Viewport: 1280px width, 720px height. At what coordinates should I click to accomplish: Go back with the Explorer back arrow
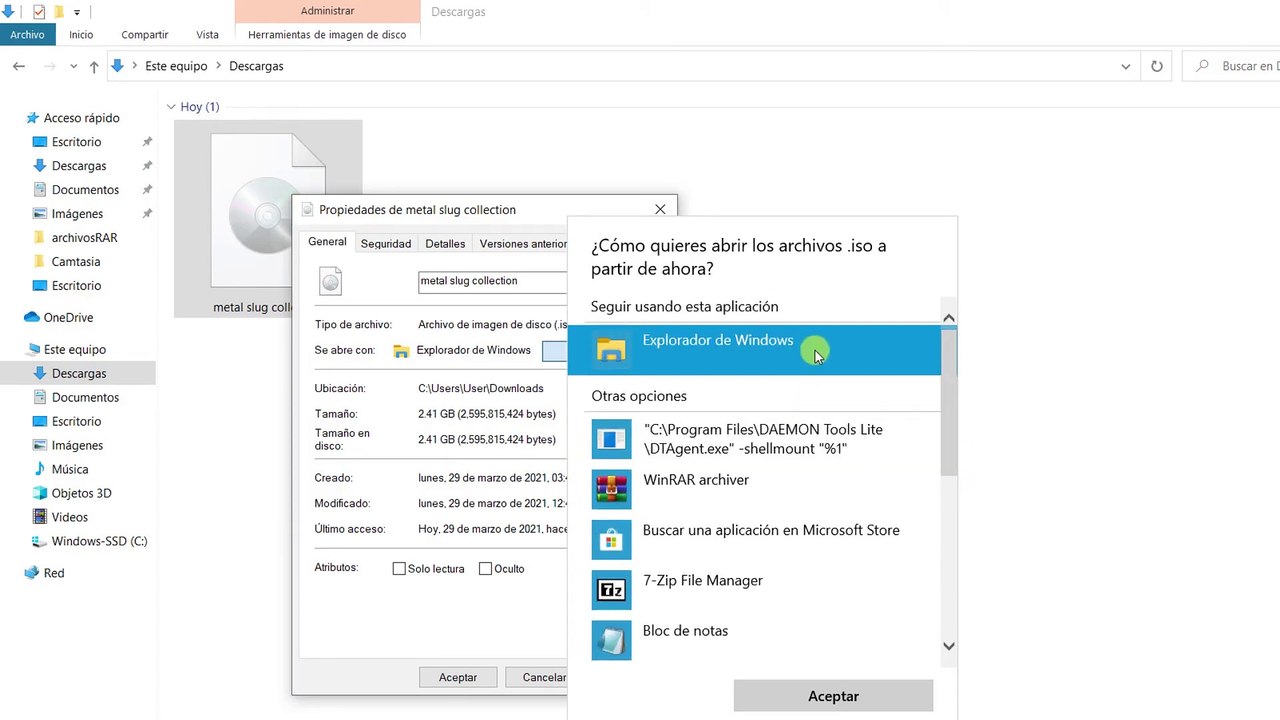(x=19, y=66)
